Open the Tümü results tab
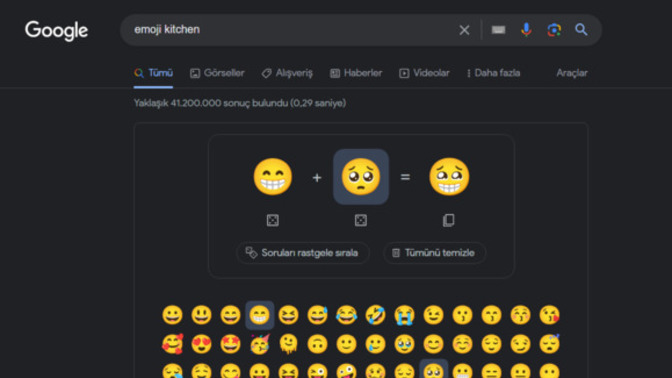Image resolution: width=672 pixels, height=378 pixels. point(153,73)
